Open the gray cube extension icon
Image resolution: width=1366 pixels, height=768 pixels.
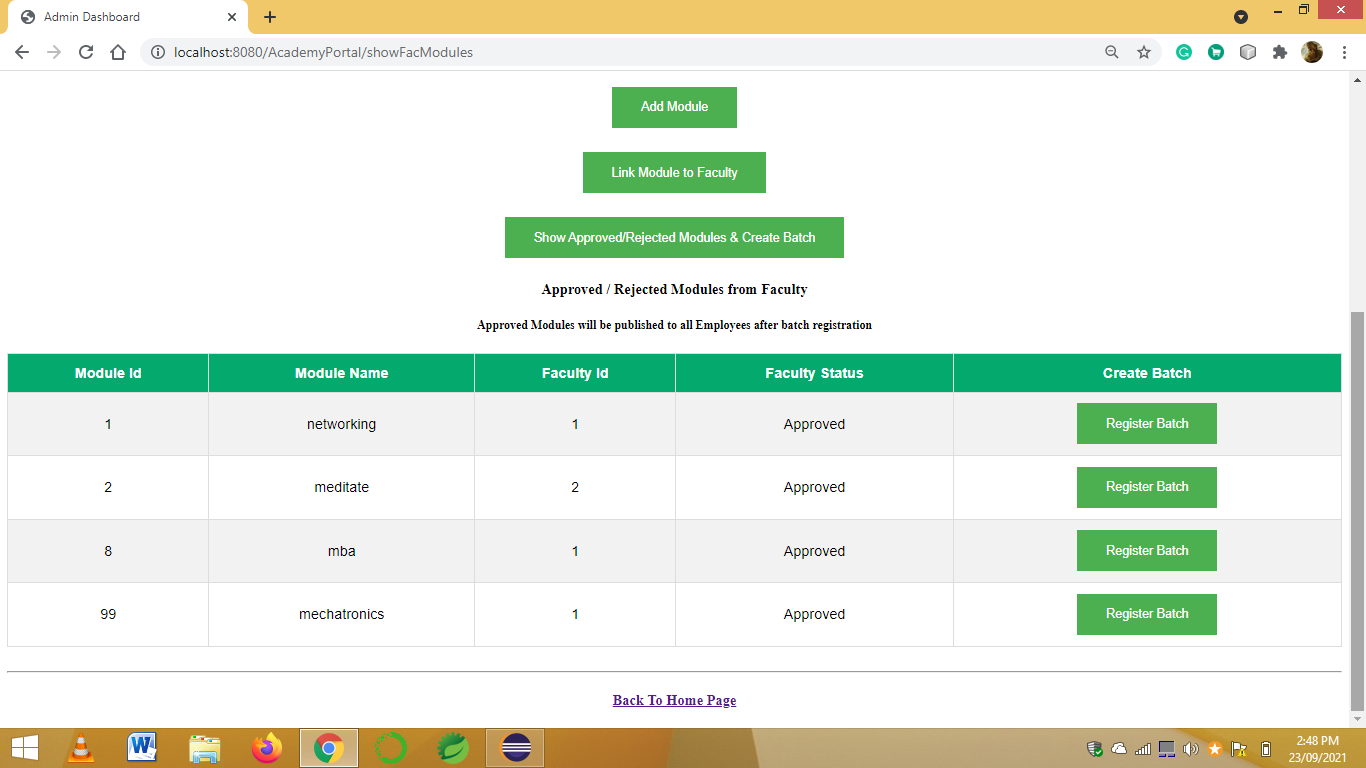1248,52
